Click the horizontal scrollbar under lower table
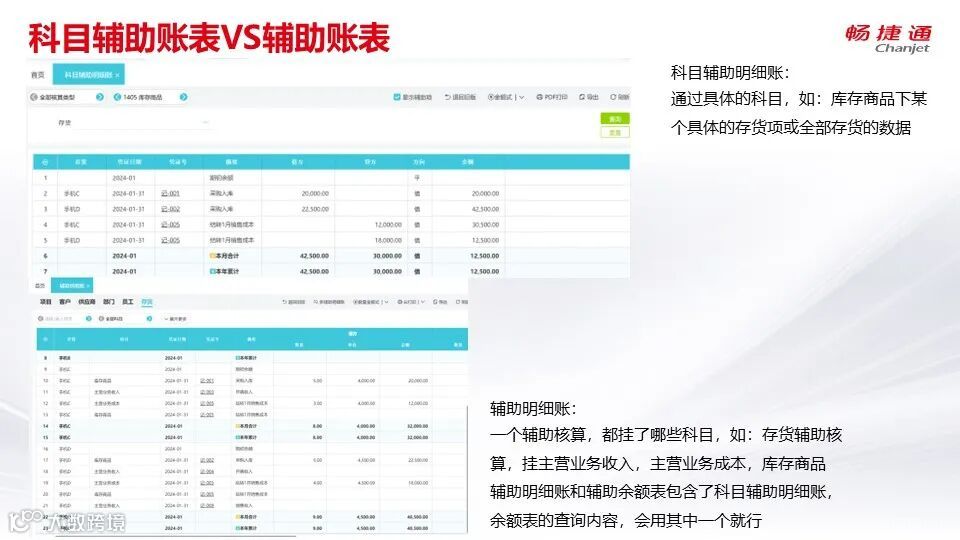This screenshot has height=540, width=960. (174, 536)
